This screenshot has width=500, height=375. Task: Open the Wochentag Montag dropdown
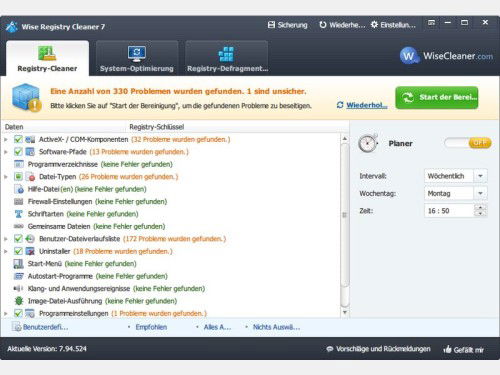[456, 193]
